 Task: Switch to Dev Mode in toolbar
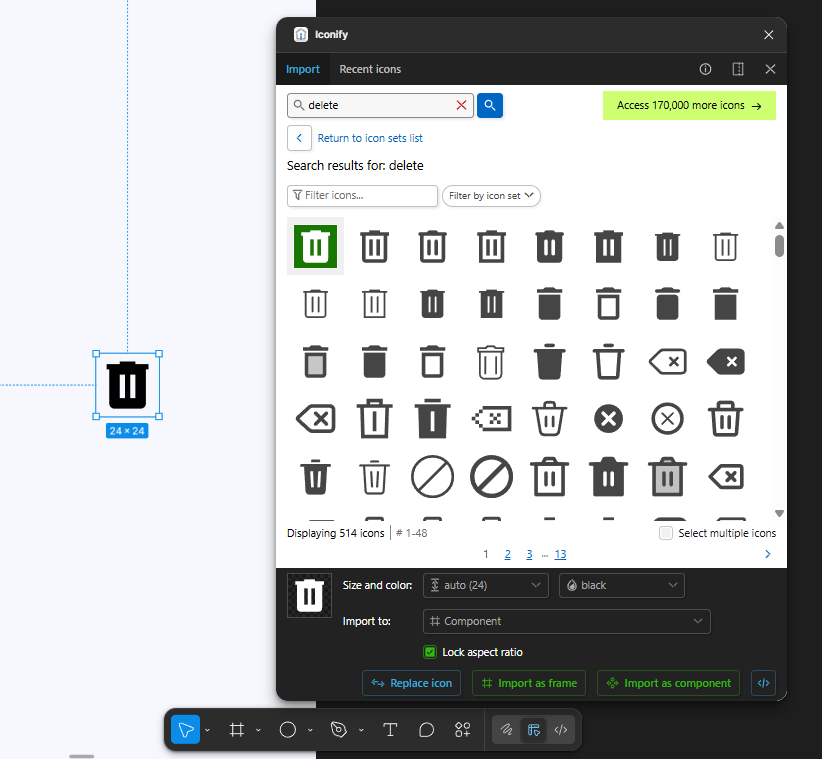pos(561,730)
